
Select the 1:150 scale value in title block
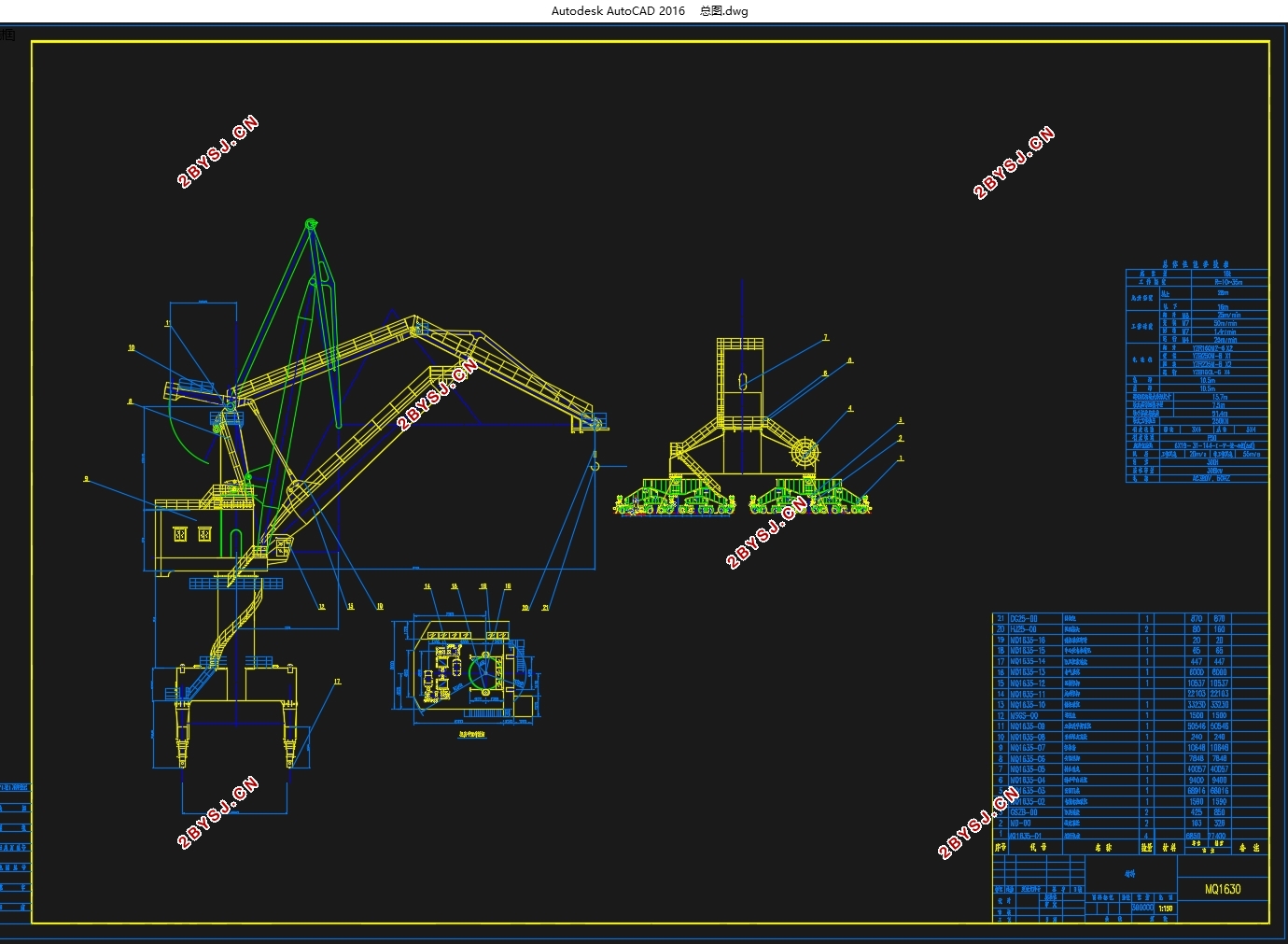[x=1166, y=908]
